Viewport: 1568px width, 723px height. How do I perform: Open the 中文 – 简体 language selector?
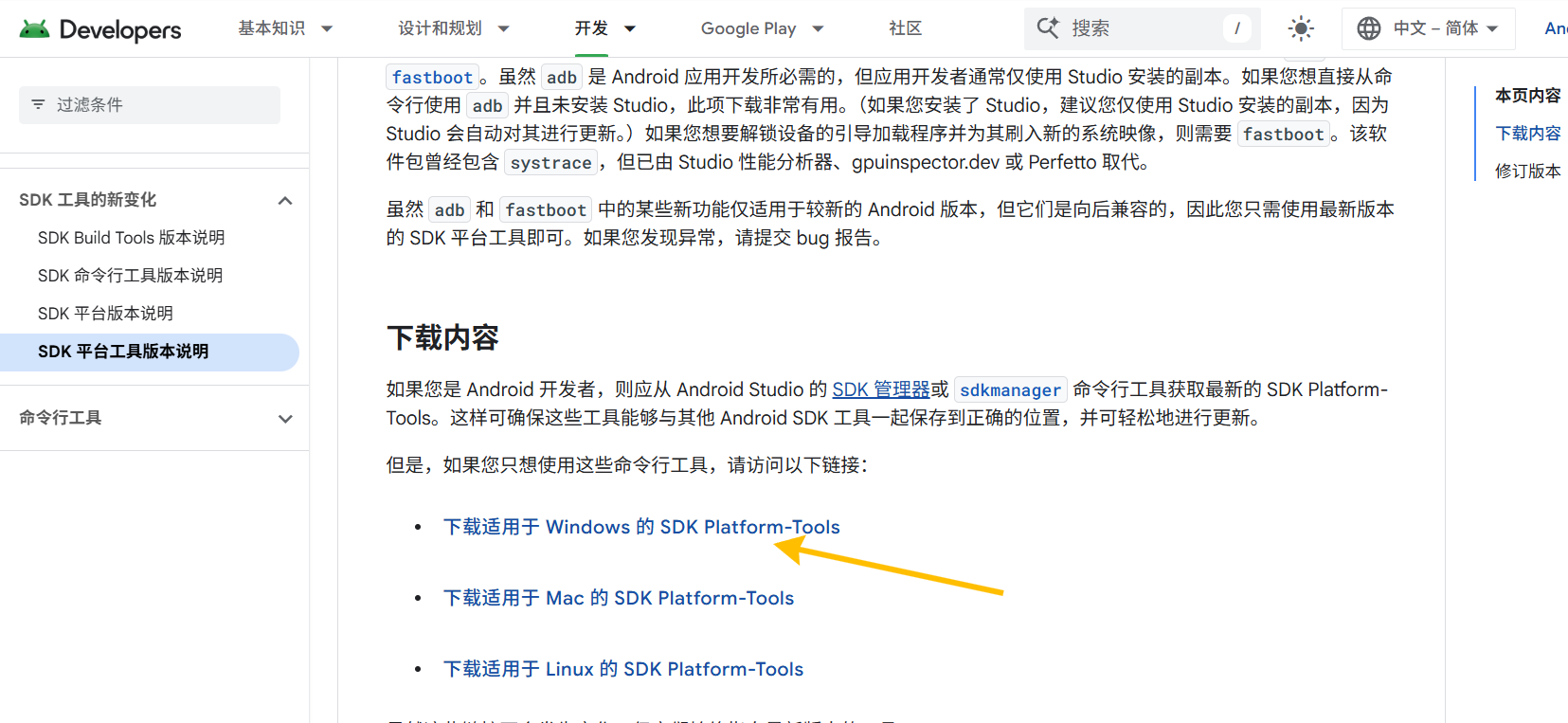coord(1435,28)
